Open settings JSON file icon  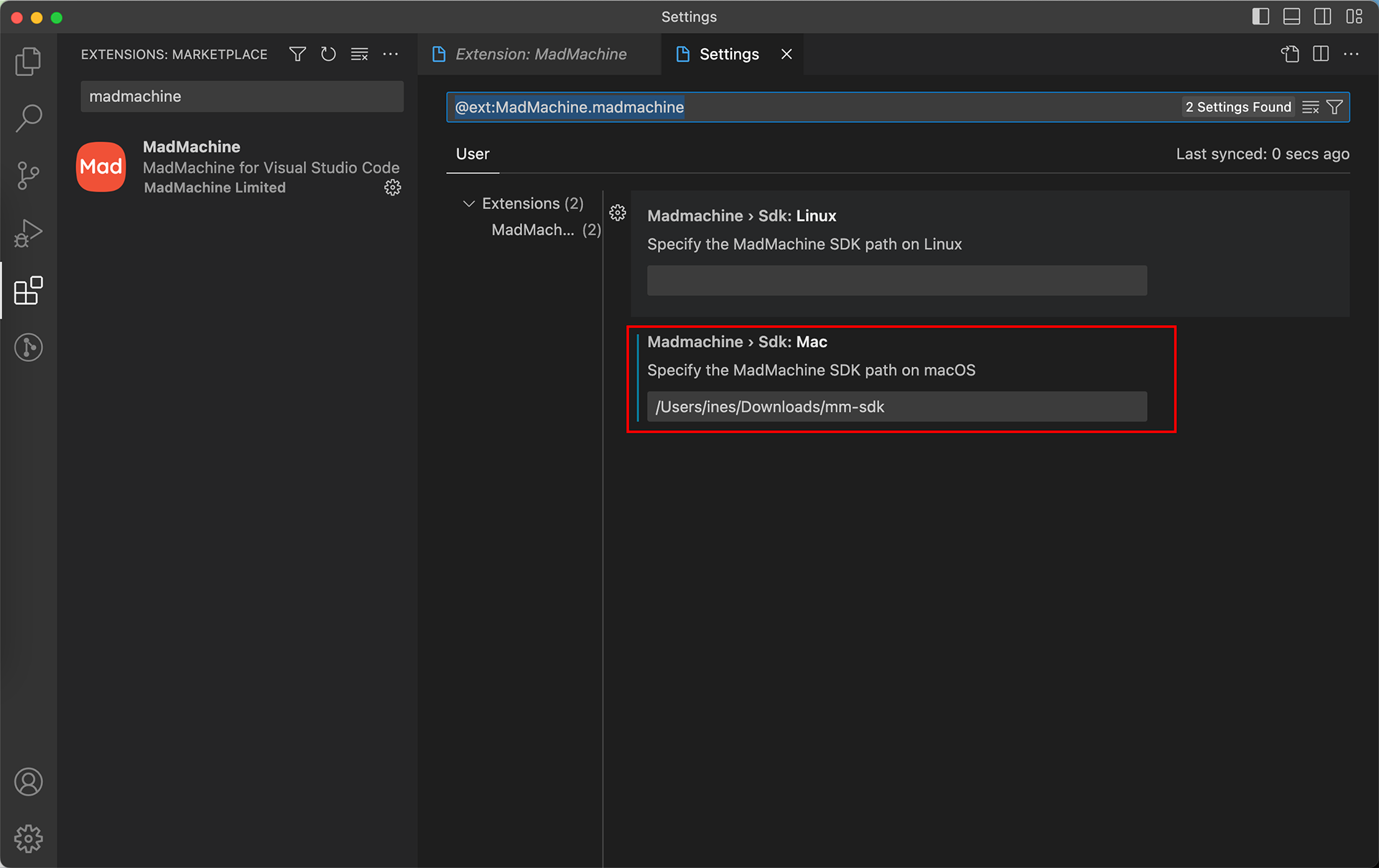pyautogui.click(x=1290, y=54)
